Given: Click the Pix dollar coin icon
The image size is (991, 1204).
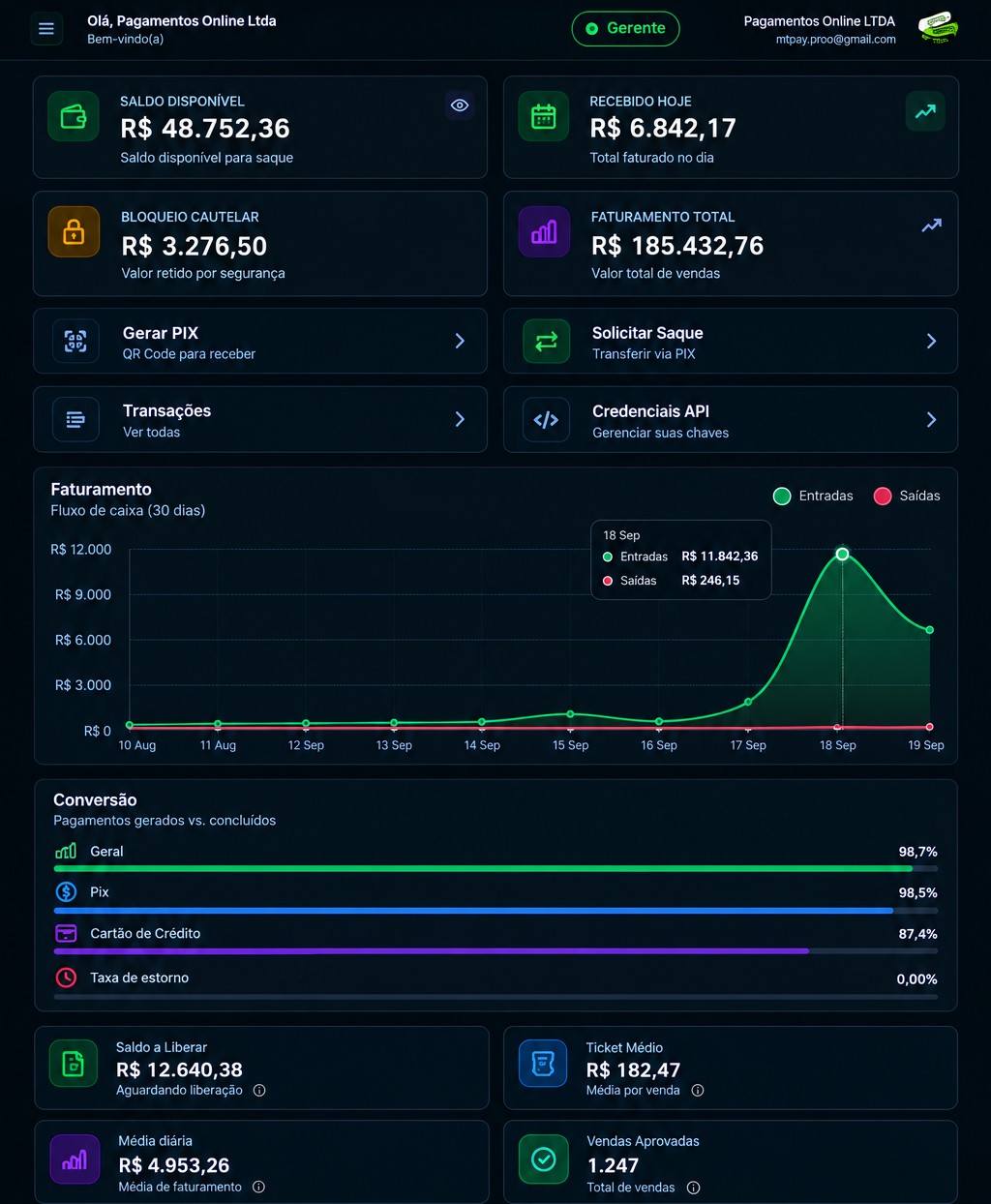Looking at the screenshot, I should (66, 891).
